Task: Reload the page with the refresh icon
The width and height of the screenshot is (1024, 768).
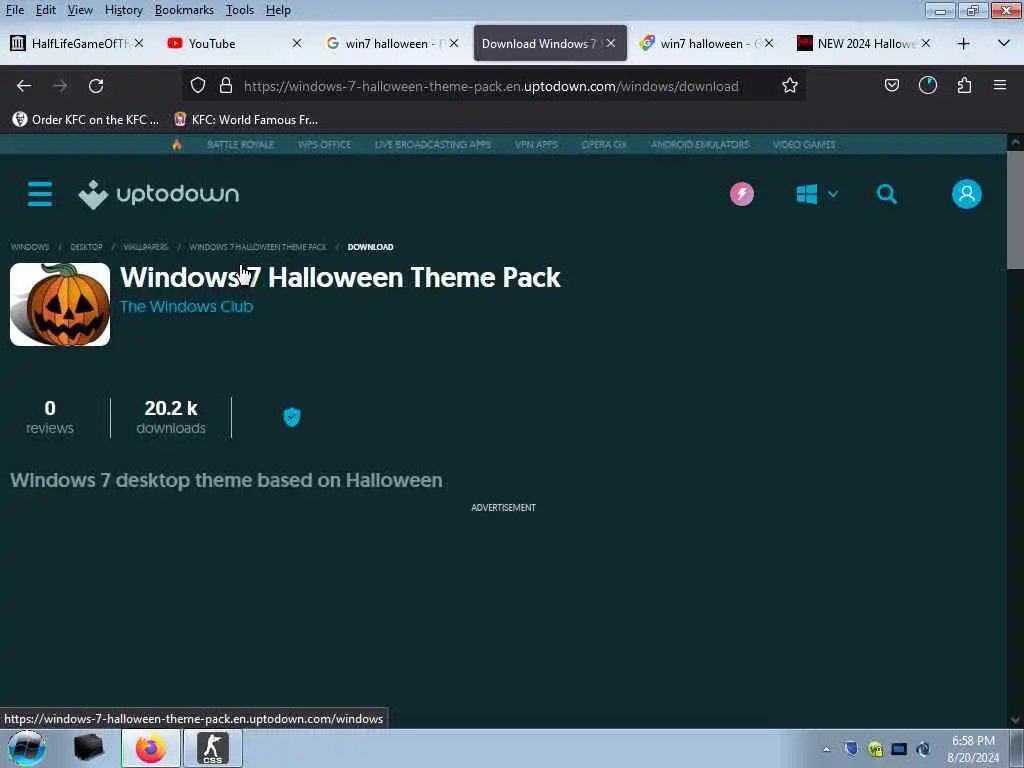Action: tap(96, 86)
